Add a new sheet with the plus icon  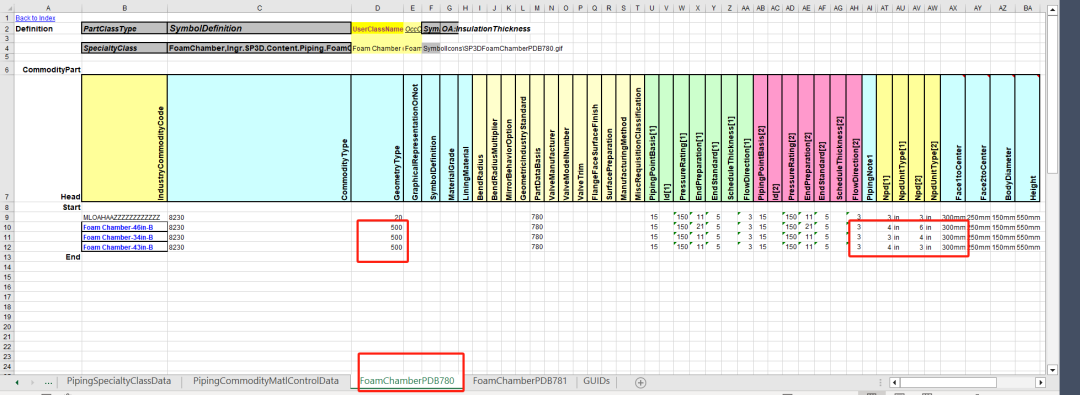(x=641, y=382)
